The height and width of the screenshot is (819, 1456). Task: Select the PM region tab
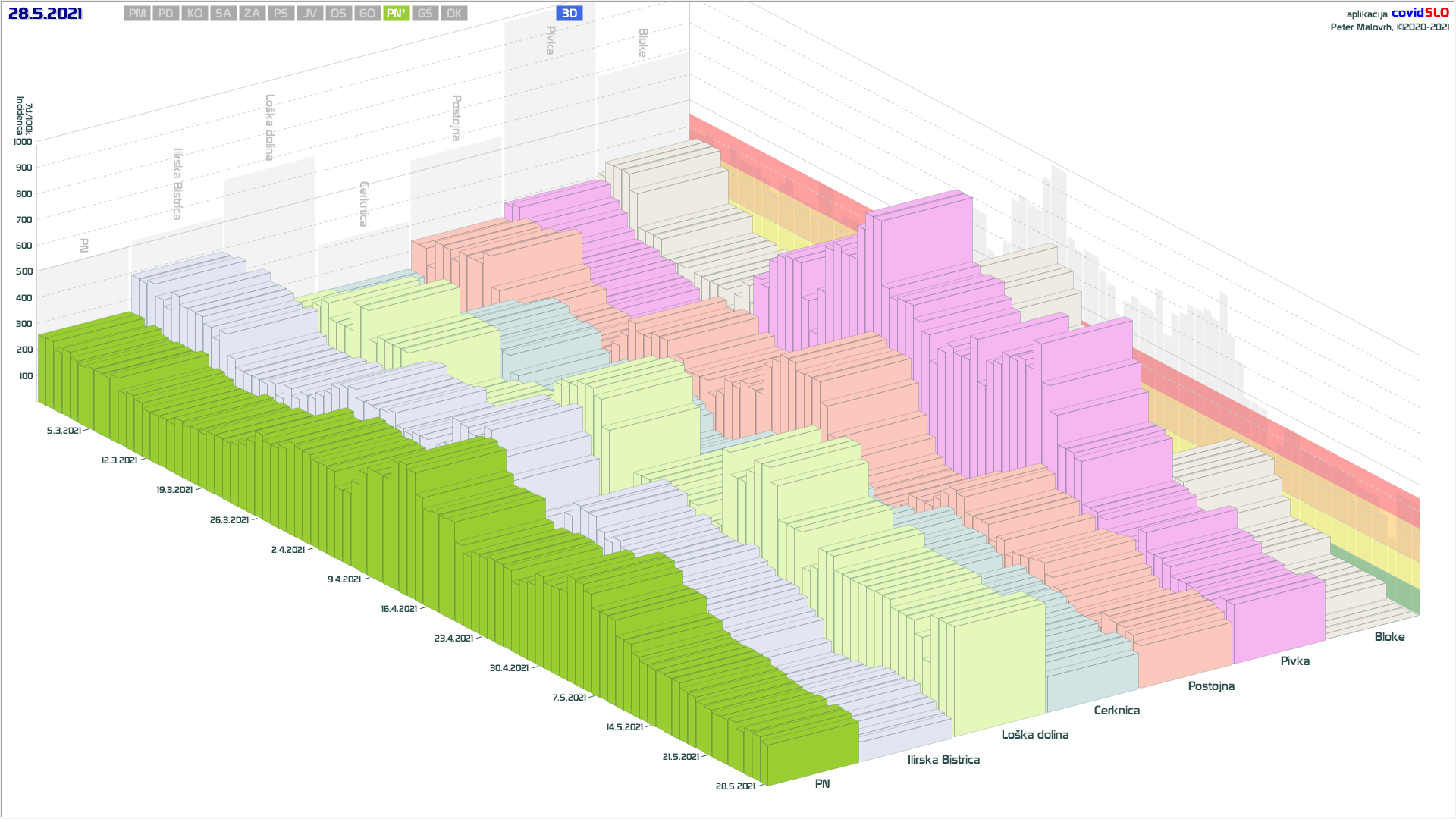click(x=137, y=14)
